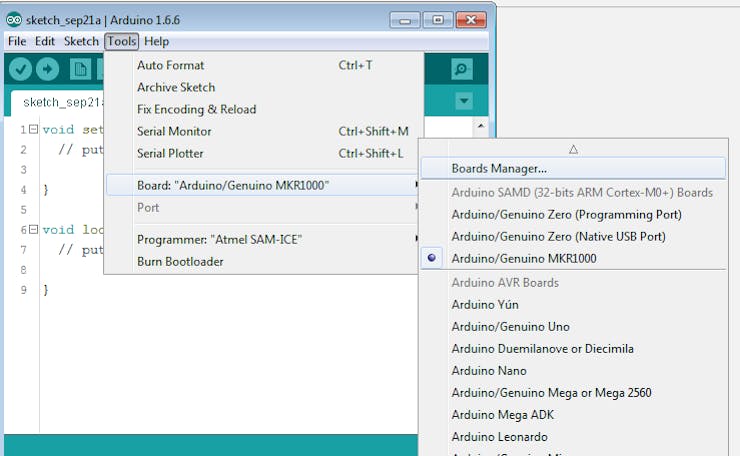The height and width of the screenshot is (456, 740).
Task: Open the grayed Port submenu
Action: 262,208
